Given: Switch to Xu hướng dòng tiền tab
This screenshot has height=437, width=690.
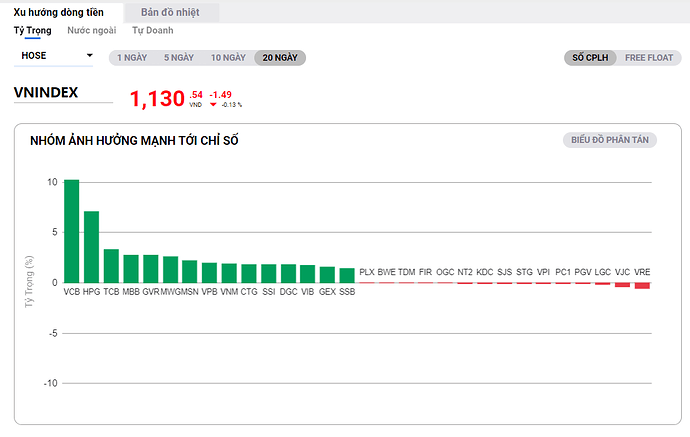Looking at the screenshot, I should (59, 12).
